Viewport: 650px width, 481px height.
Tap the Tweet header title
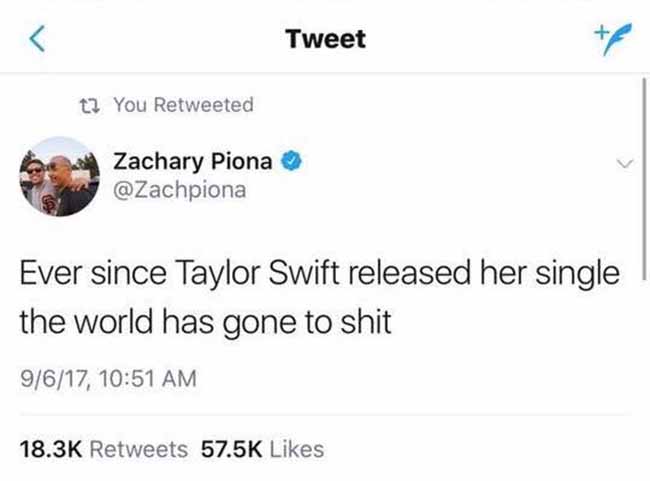[325, 39]
